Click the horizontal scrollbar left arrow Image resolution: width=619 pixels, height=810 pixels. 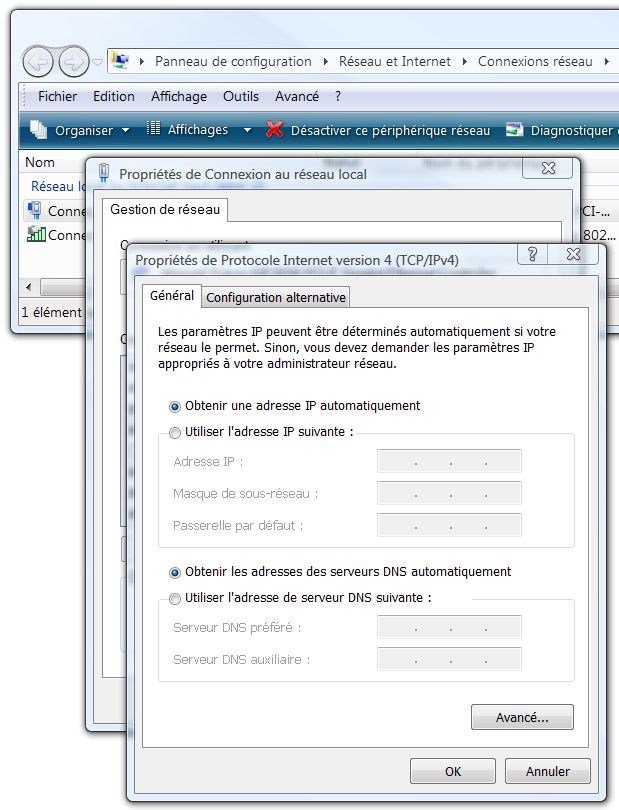point(28,287)
